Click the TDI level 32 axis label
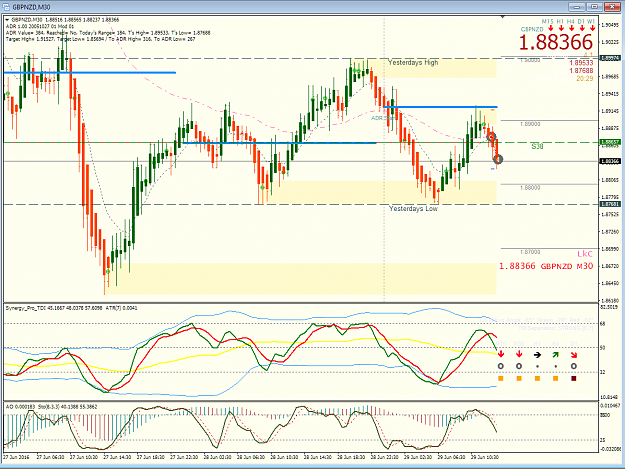The image size is (625, 469). pos(603,372)
